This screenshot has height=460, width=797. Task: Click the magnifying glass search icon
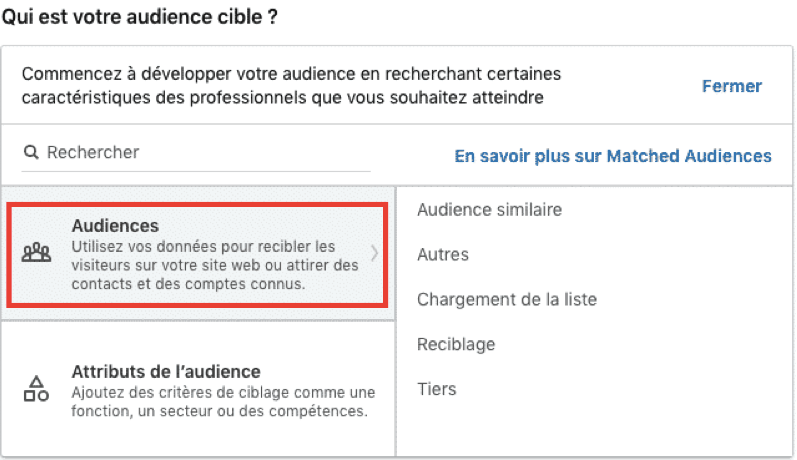coord(31,152)
